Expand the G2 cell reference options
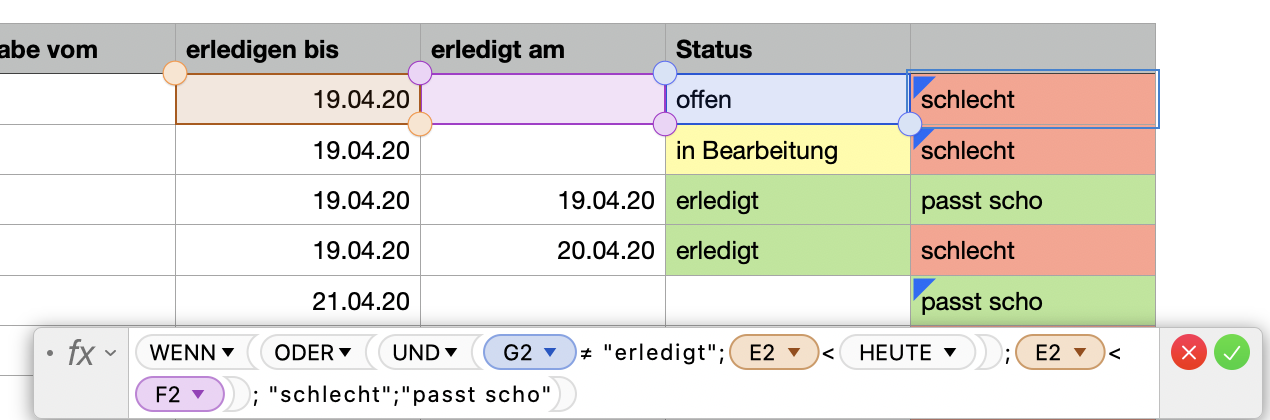 pyautogui.click(x=549, y=352)
